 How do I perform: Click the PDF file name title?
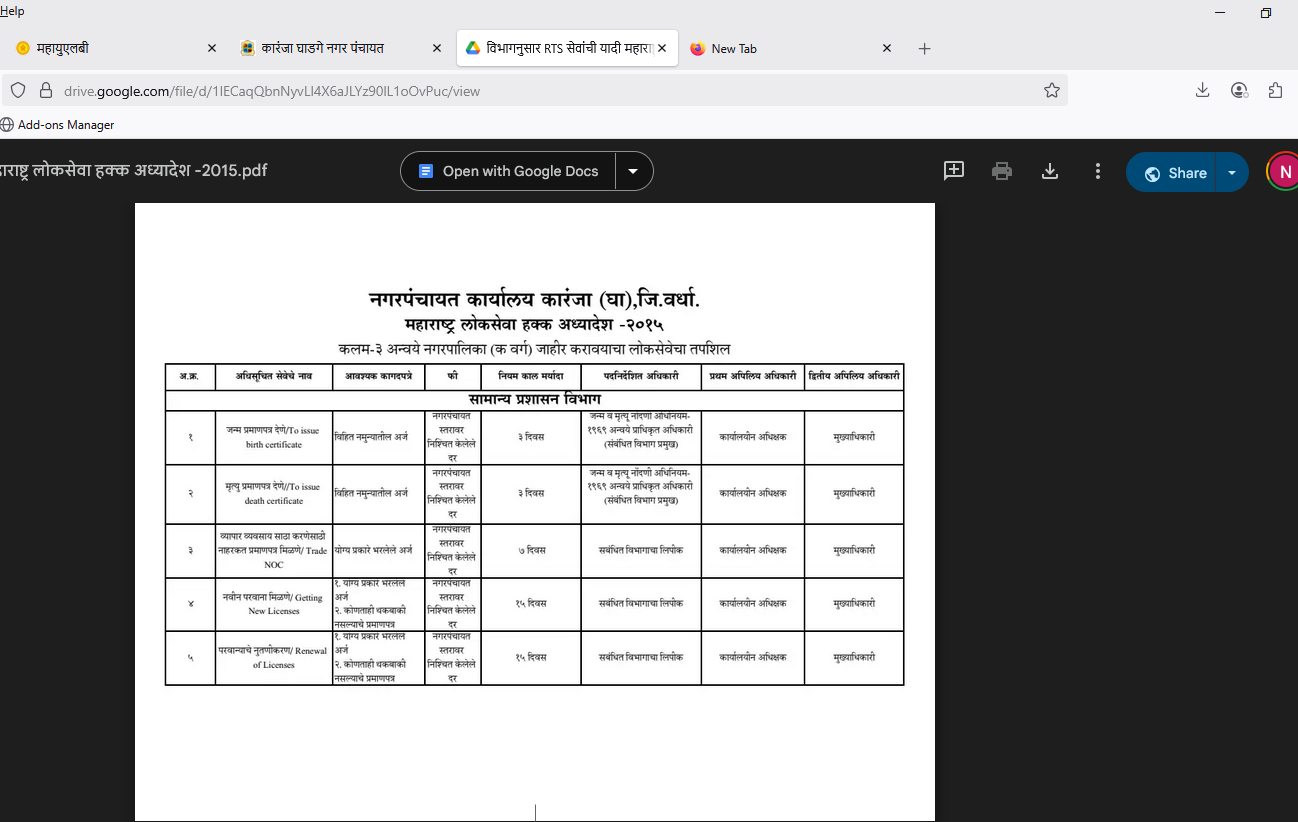134,171
